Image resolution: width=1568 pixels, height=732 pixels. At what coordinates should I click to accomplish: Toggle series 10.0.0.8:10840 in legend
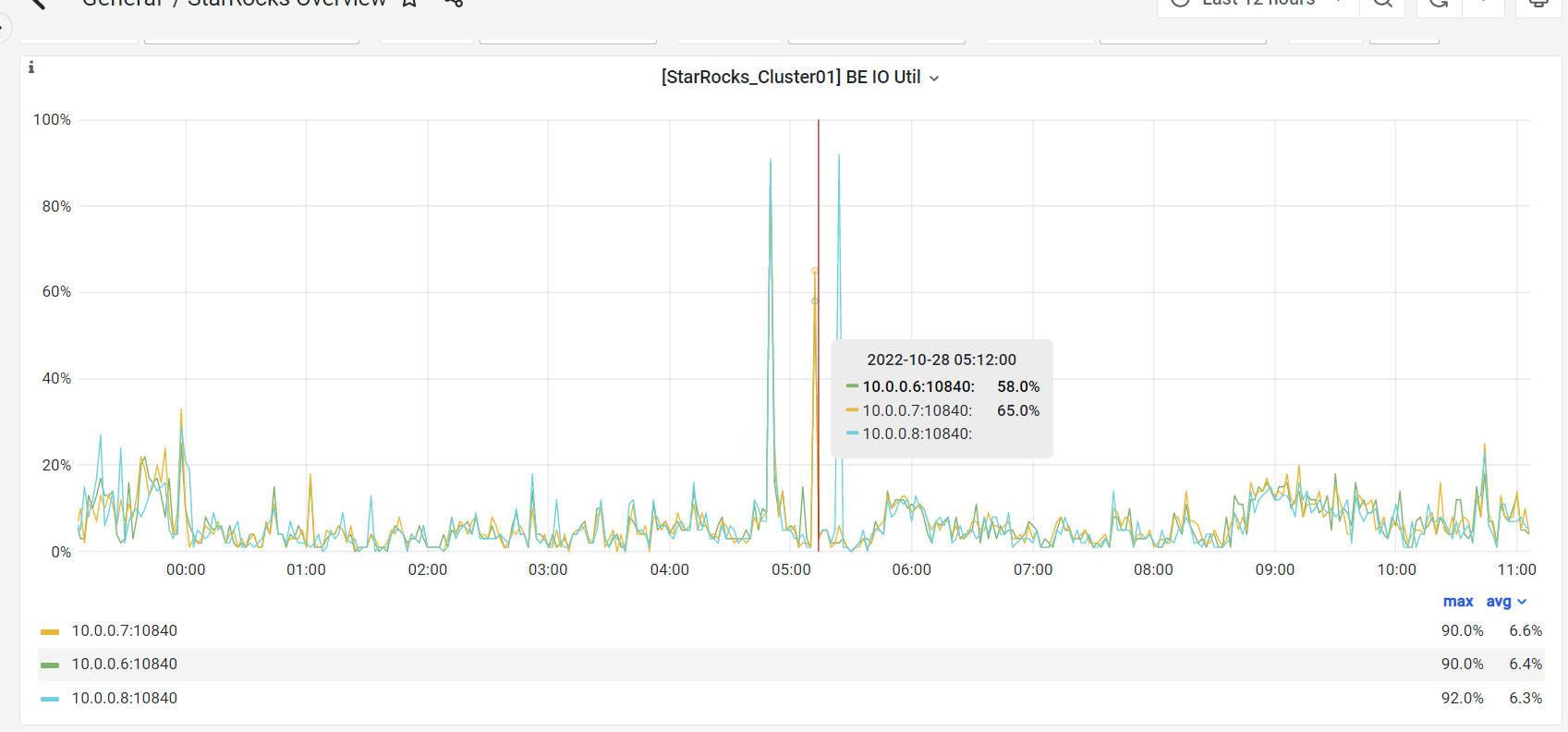(125, 699)
